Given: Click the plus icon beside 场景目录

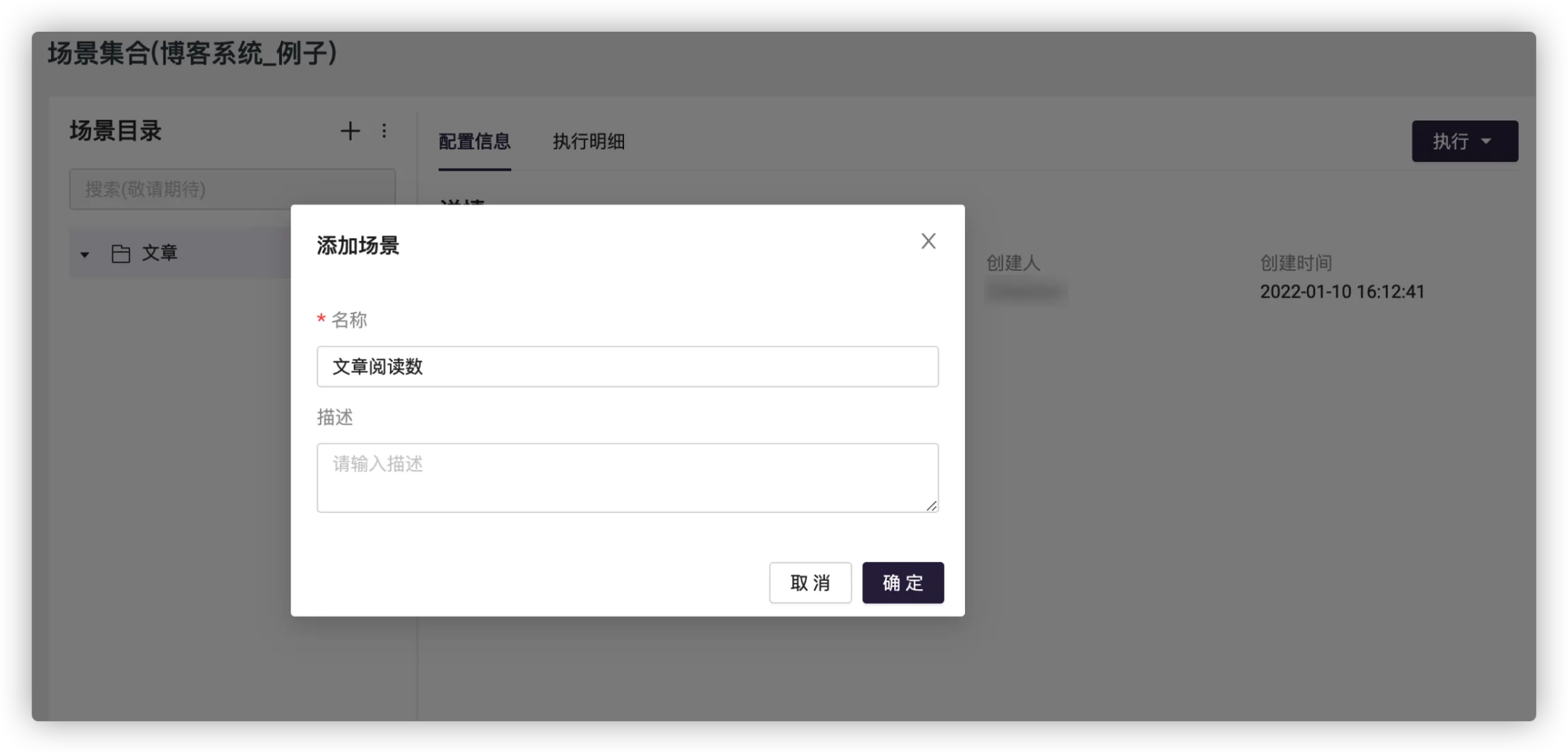Looking at the screenshot, I should coord(350,131).
